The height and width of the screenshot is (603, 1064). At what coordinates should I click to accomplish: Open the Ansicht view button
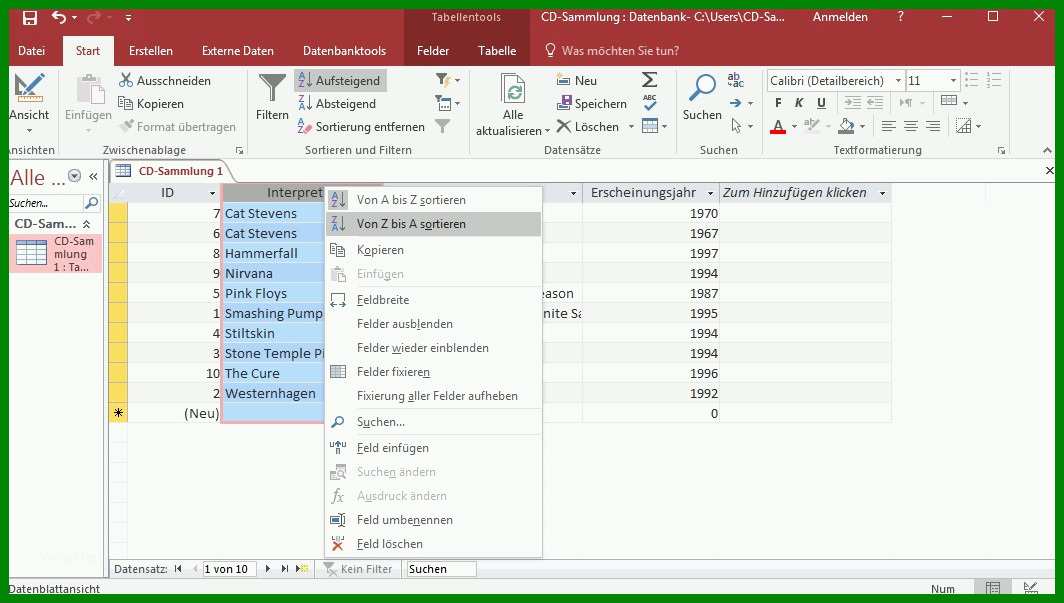(x=29, y=102)
